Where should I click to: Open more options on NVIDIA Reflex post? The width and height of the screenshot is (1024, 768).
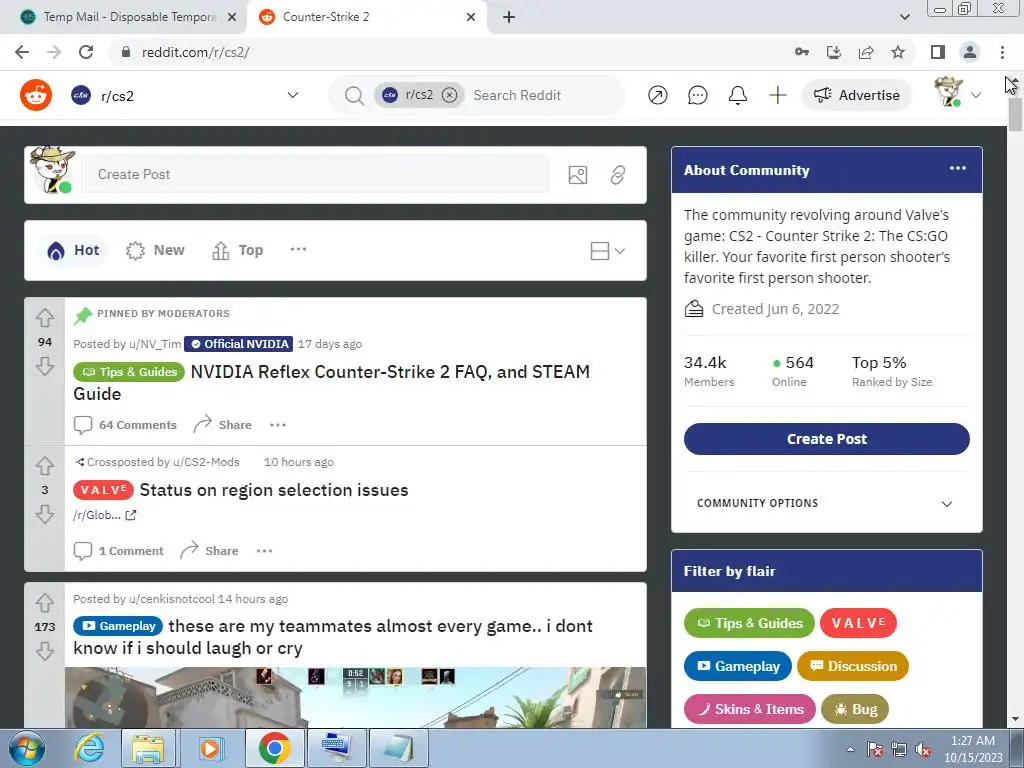pos(278,425)
